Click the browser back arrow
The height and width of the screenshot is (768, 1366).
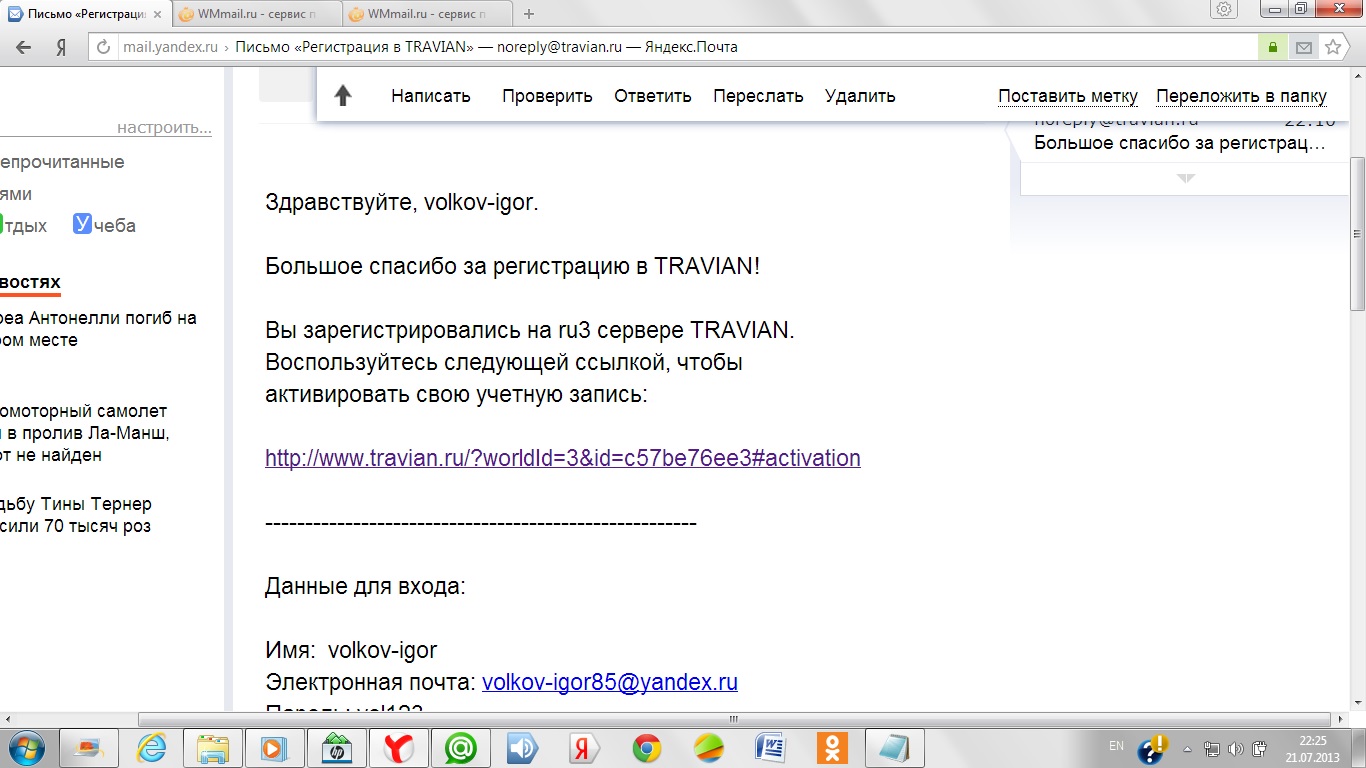24,47
